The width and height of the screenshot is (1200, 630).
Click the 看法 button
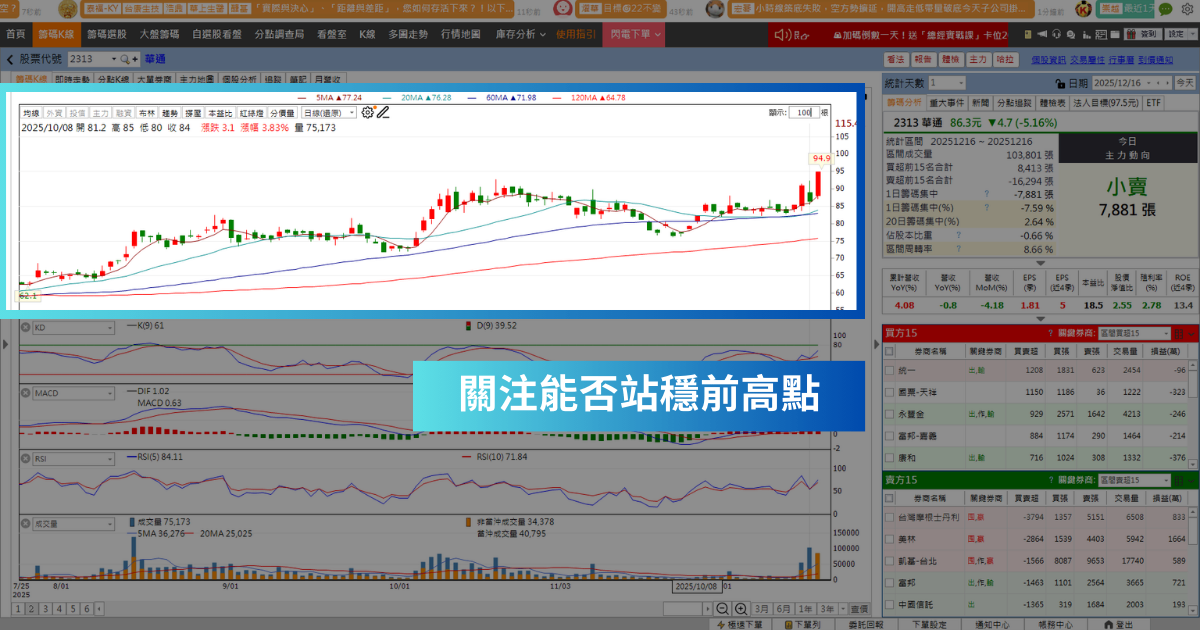pos(896,59)
